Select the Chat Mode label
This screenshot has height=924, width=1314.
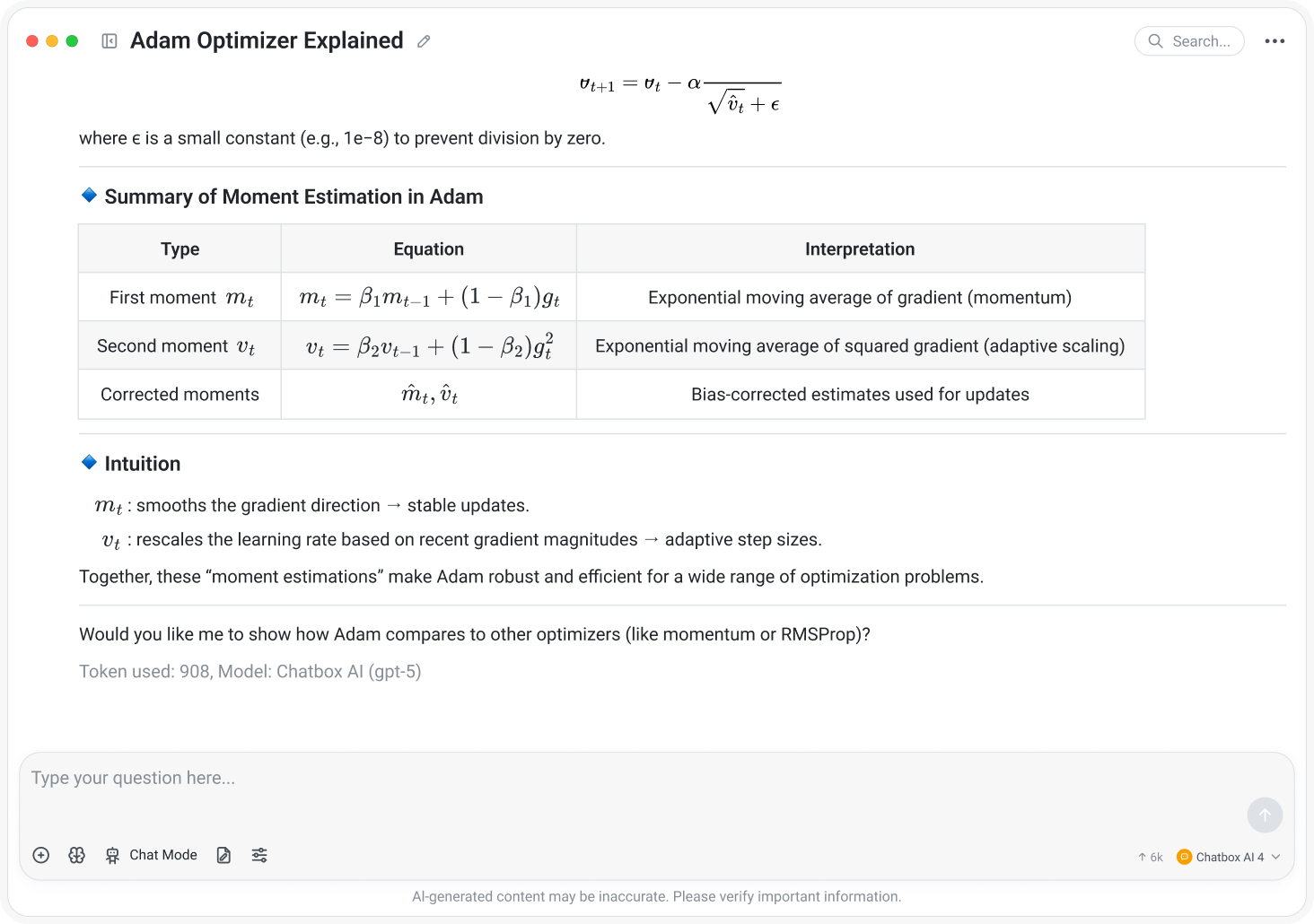(x=163, y=855)
